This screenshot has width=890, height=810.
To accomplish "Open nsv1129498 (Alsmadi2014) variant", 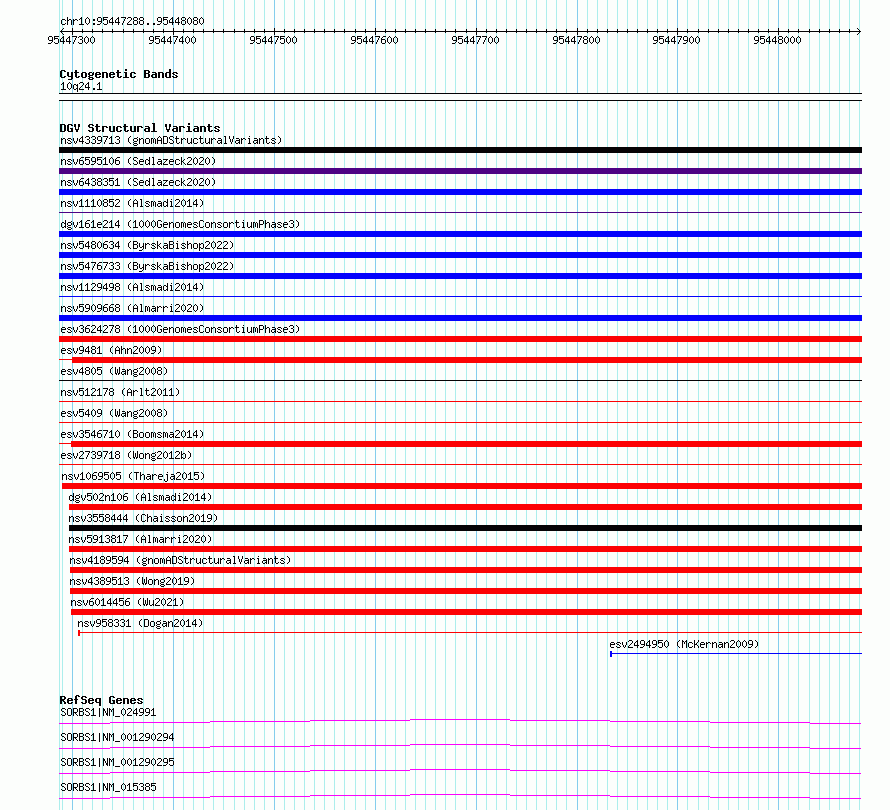I will tap(132, 287).
